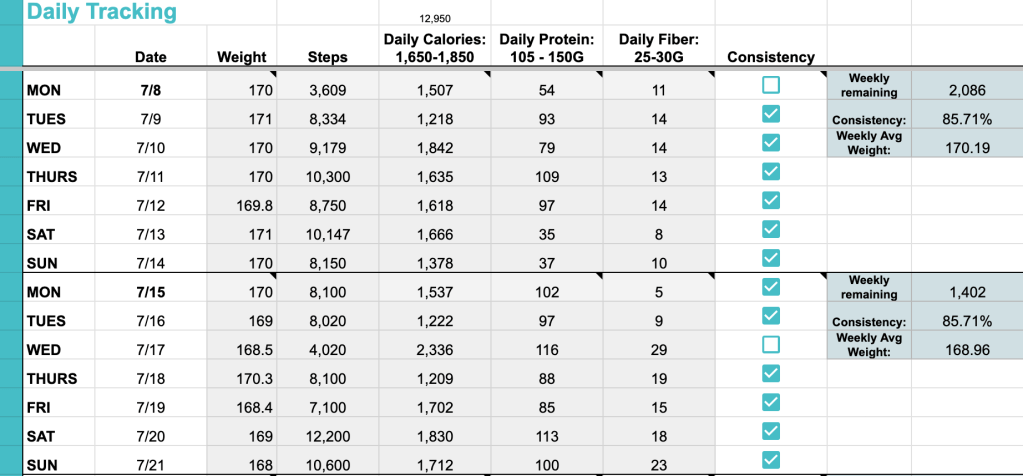Select the Daily Calories header cell
This screenshot has height=476, width=1023.
click(434, 48)
